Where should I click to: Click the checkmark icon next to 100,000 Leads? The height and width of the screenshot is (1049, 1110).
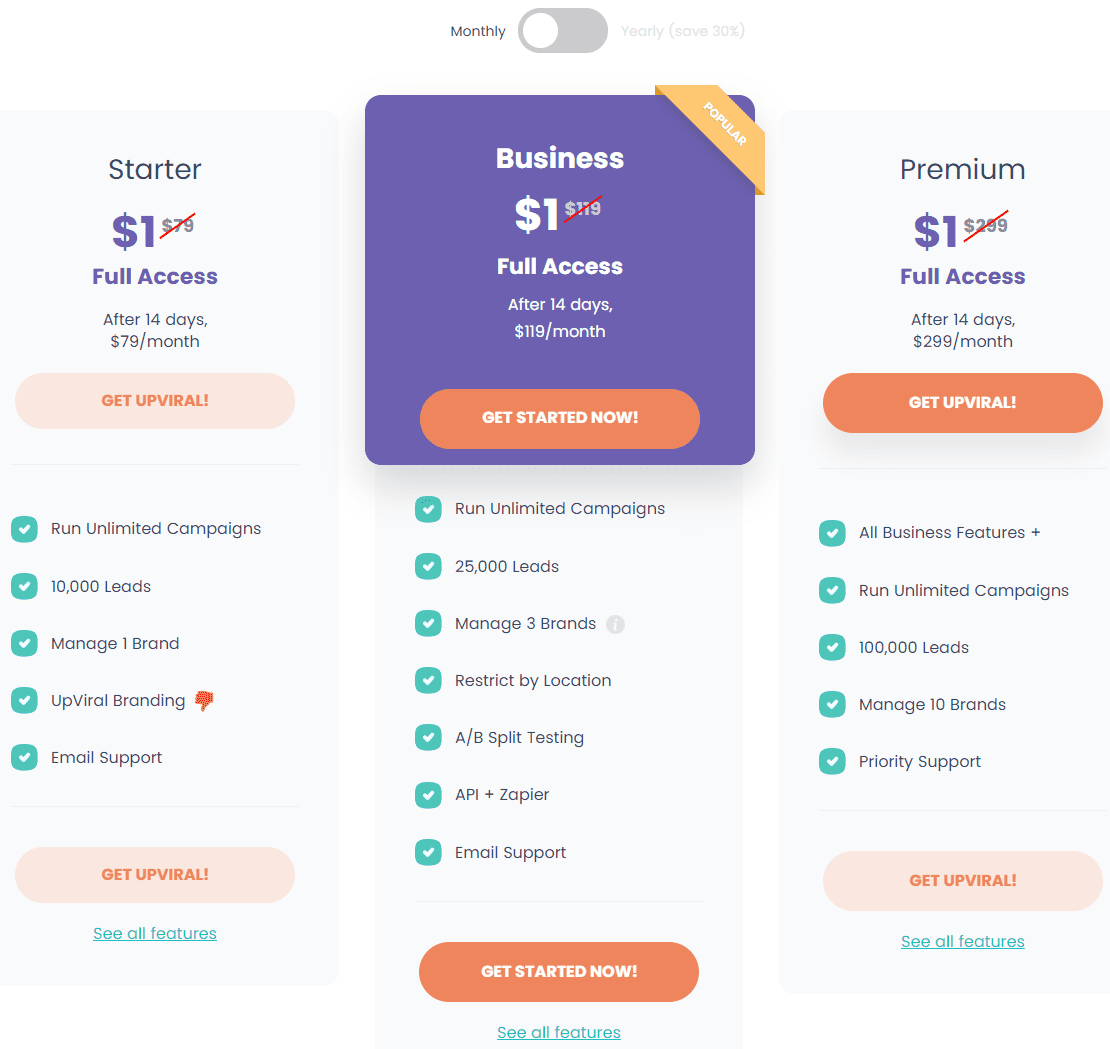click(x=832, y=647)
